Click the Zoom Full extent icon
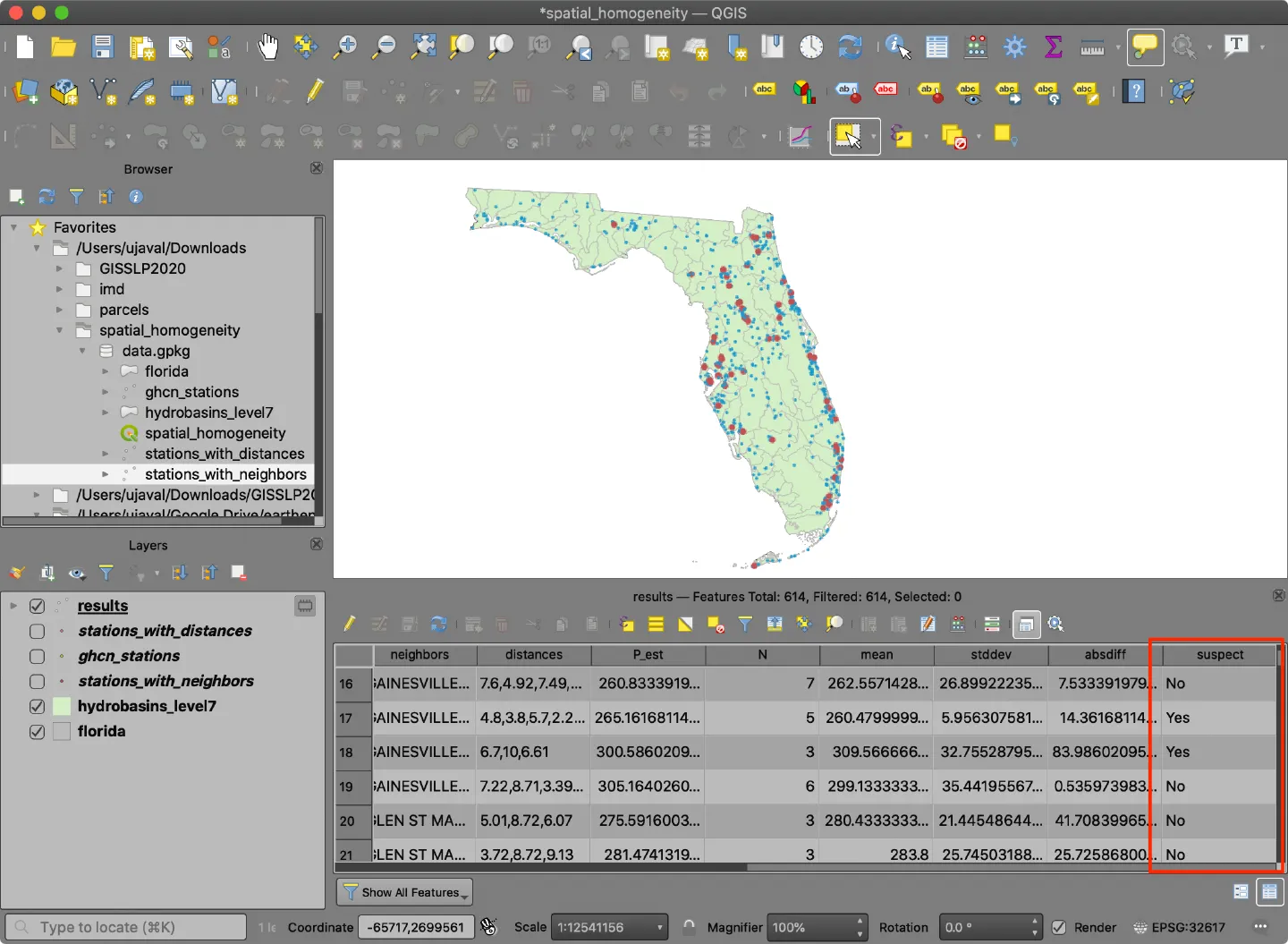Screen dimensions: 1288x944 (423, 47)
